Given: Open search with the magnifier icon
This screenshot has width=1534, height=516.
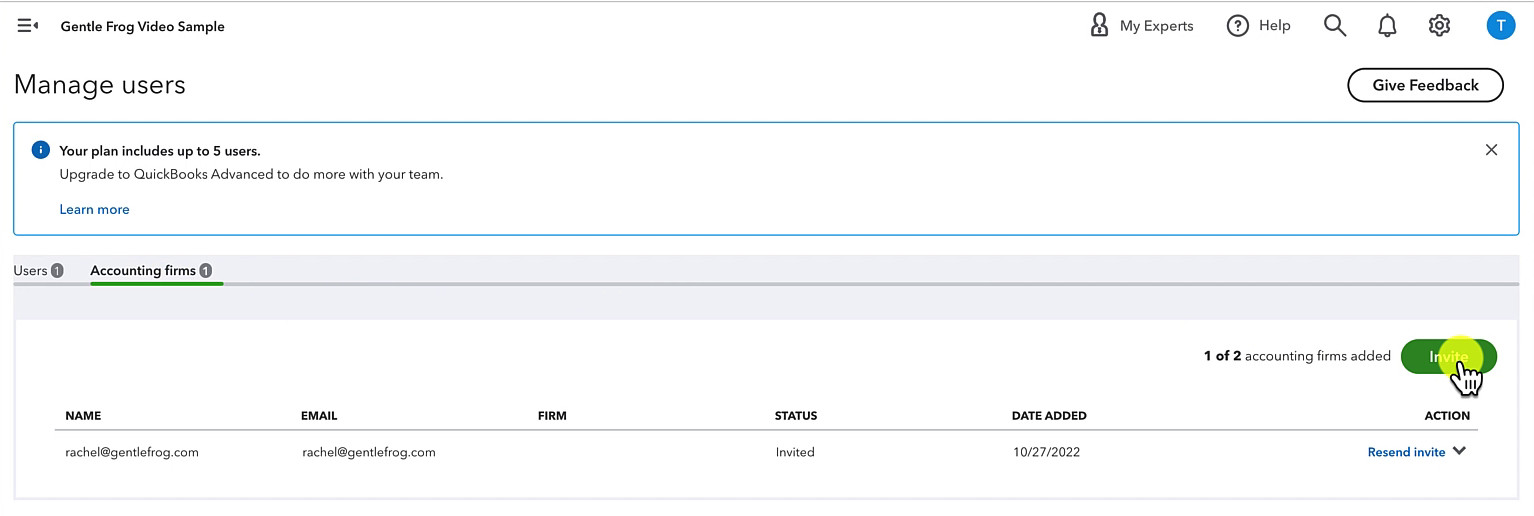Looking at the screenshot, I should (x=1334, y=26).
